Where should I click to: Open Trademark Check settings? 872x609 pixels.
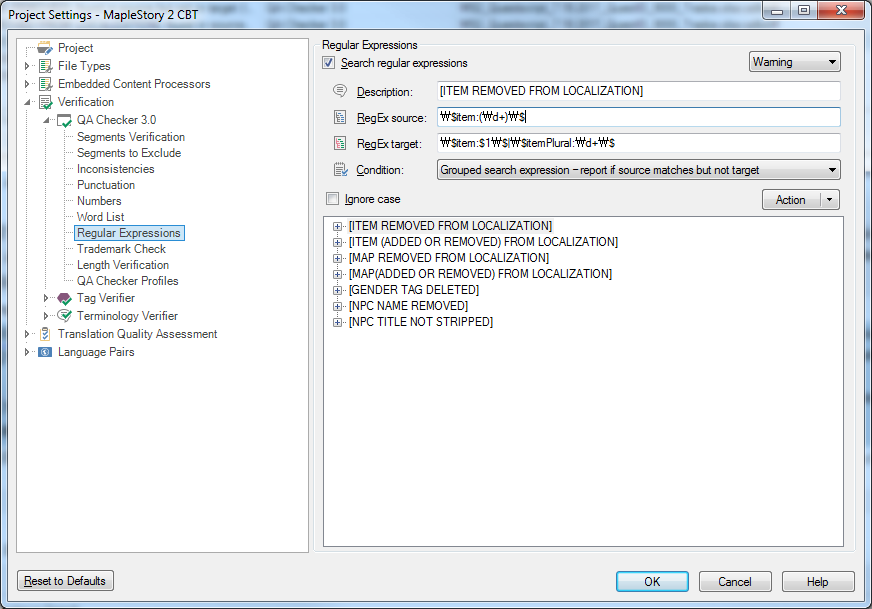[121, 249]
